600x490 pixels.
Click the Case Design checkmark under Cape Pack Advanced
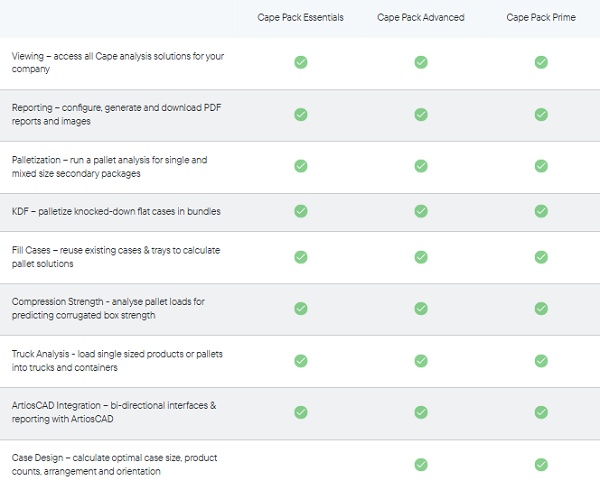click(421, 464)
